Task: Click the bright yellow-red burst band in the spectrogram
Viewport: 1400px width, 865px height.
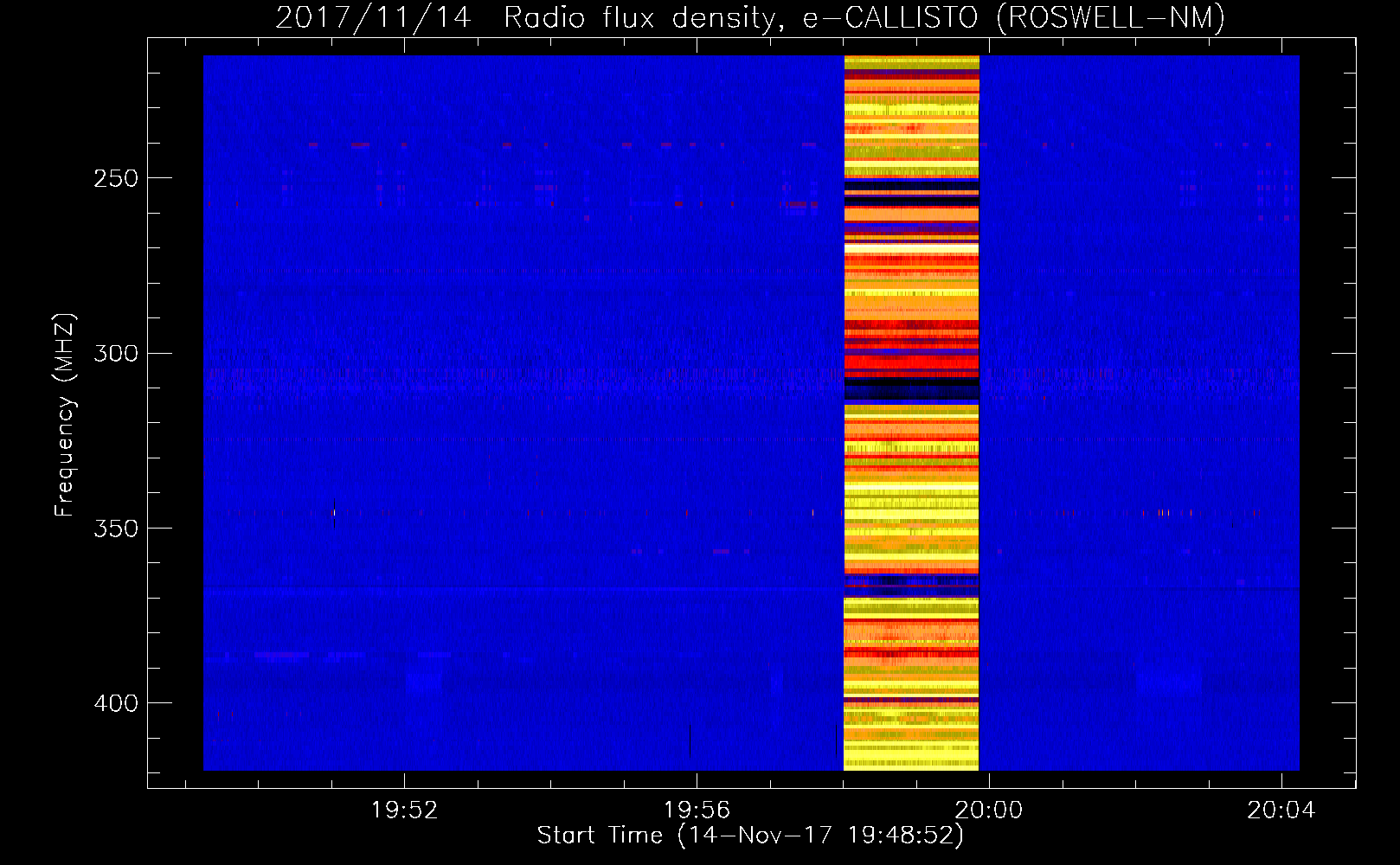Action: coord(911,413)
